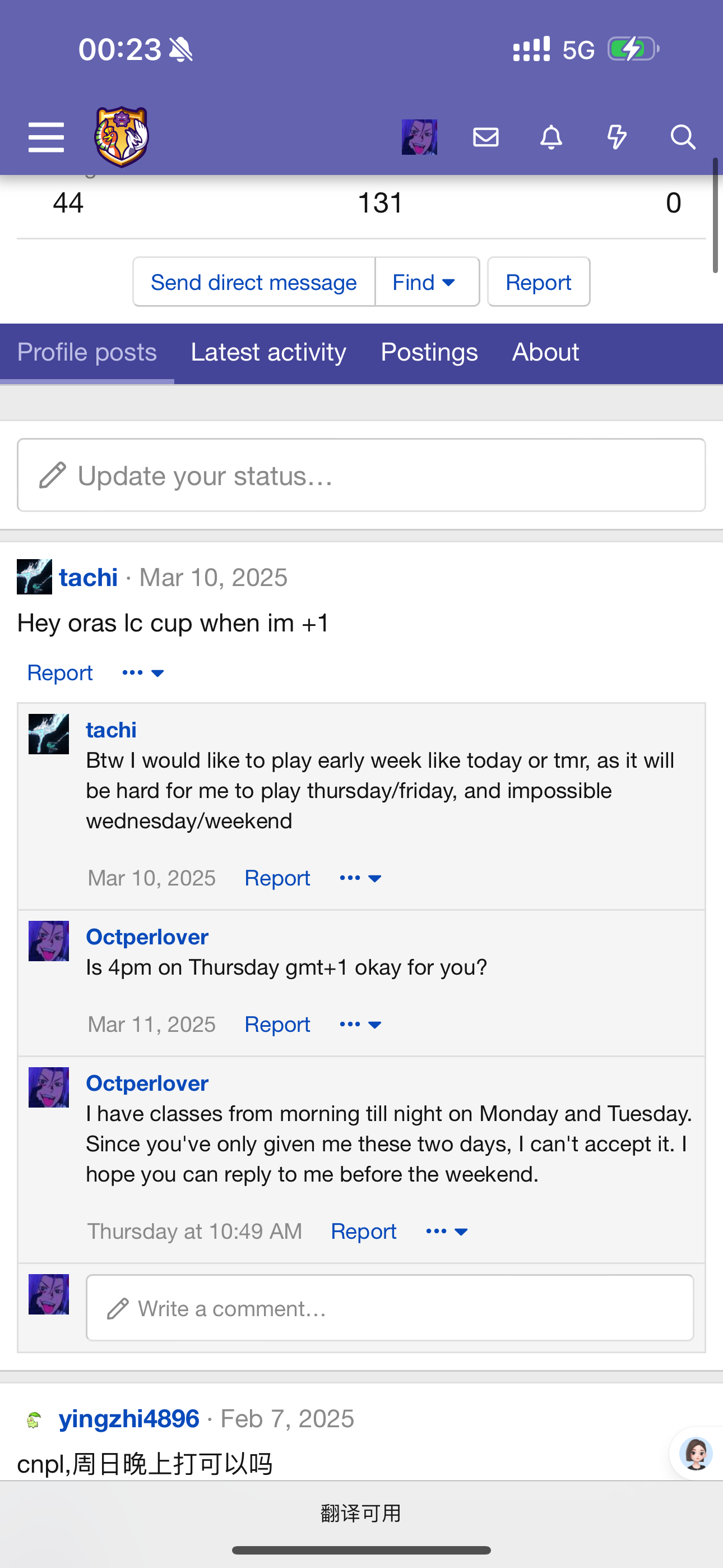Open the hamburger navigation menu
This screenshot has height=1568, width=723.
point(47,137)
